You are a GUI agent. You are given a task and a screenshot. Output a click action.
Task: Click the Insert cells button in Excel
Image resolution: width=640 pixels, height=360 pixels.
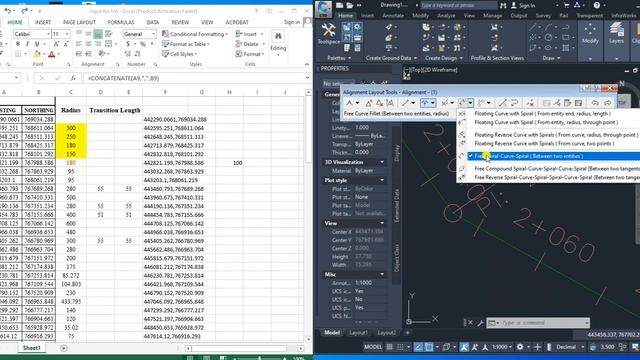point(249,34)
